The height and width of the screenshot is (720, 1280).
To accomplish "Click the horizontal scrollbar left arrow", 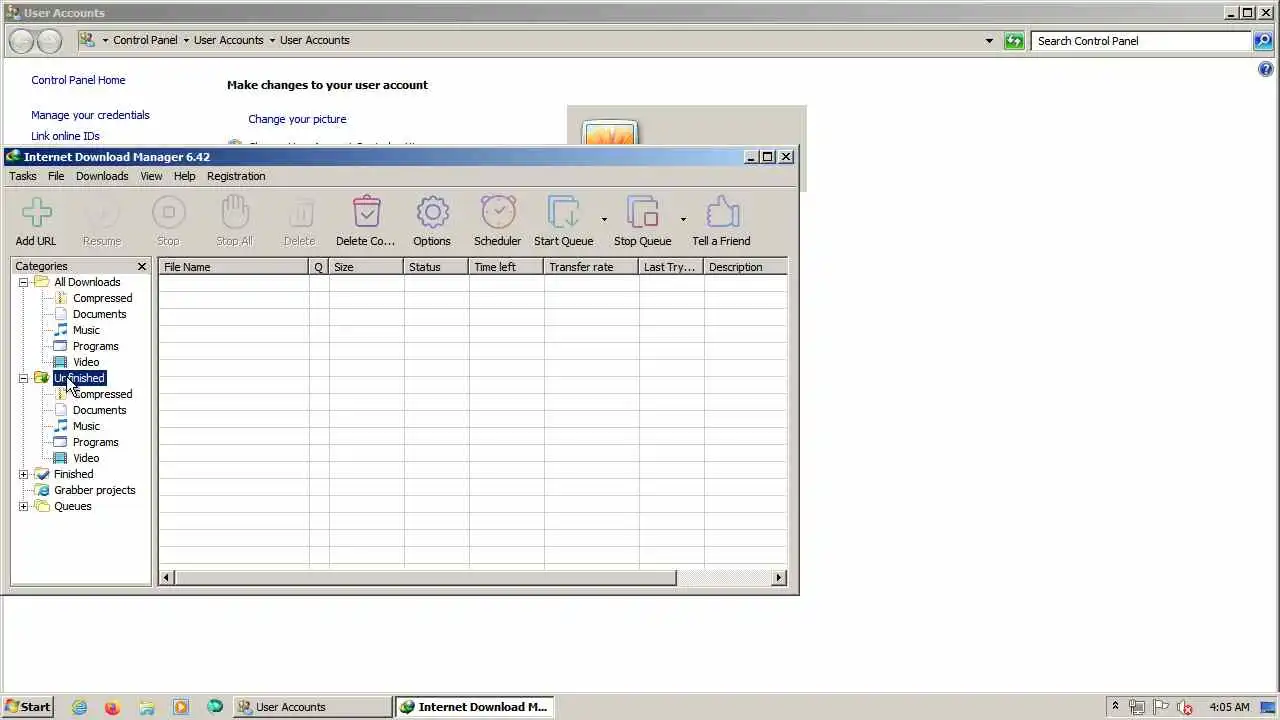I will click(167, 577).
